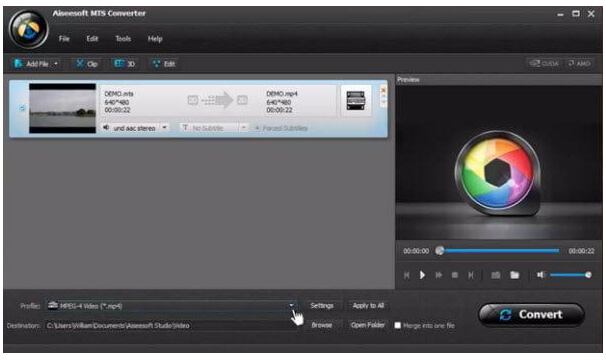606x361 pixels.
Task: Adjust the preview volume slider
Action: tap(570, 275)
